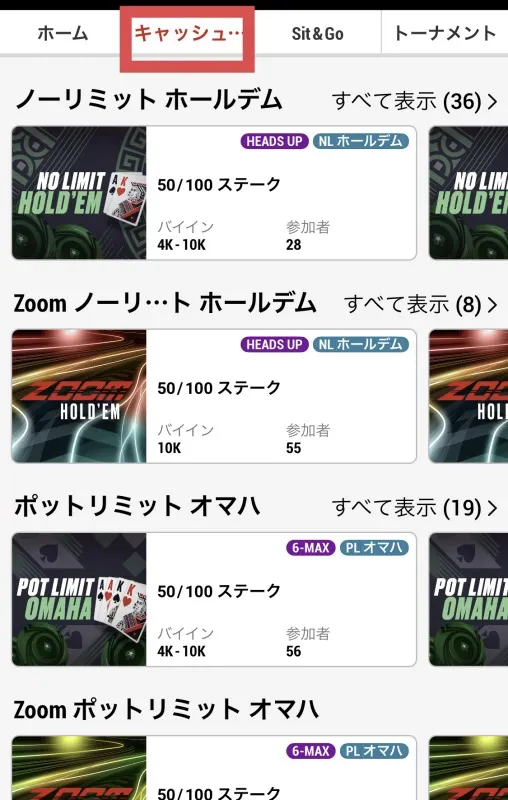Viewport: 508px width, 800px height.
Task: Tap the Pot Limit Omaha card thumbnail
Action: pyautogui.click(x=79, y=599)
